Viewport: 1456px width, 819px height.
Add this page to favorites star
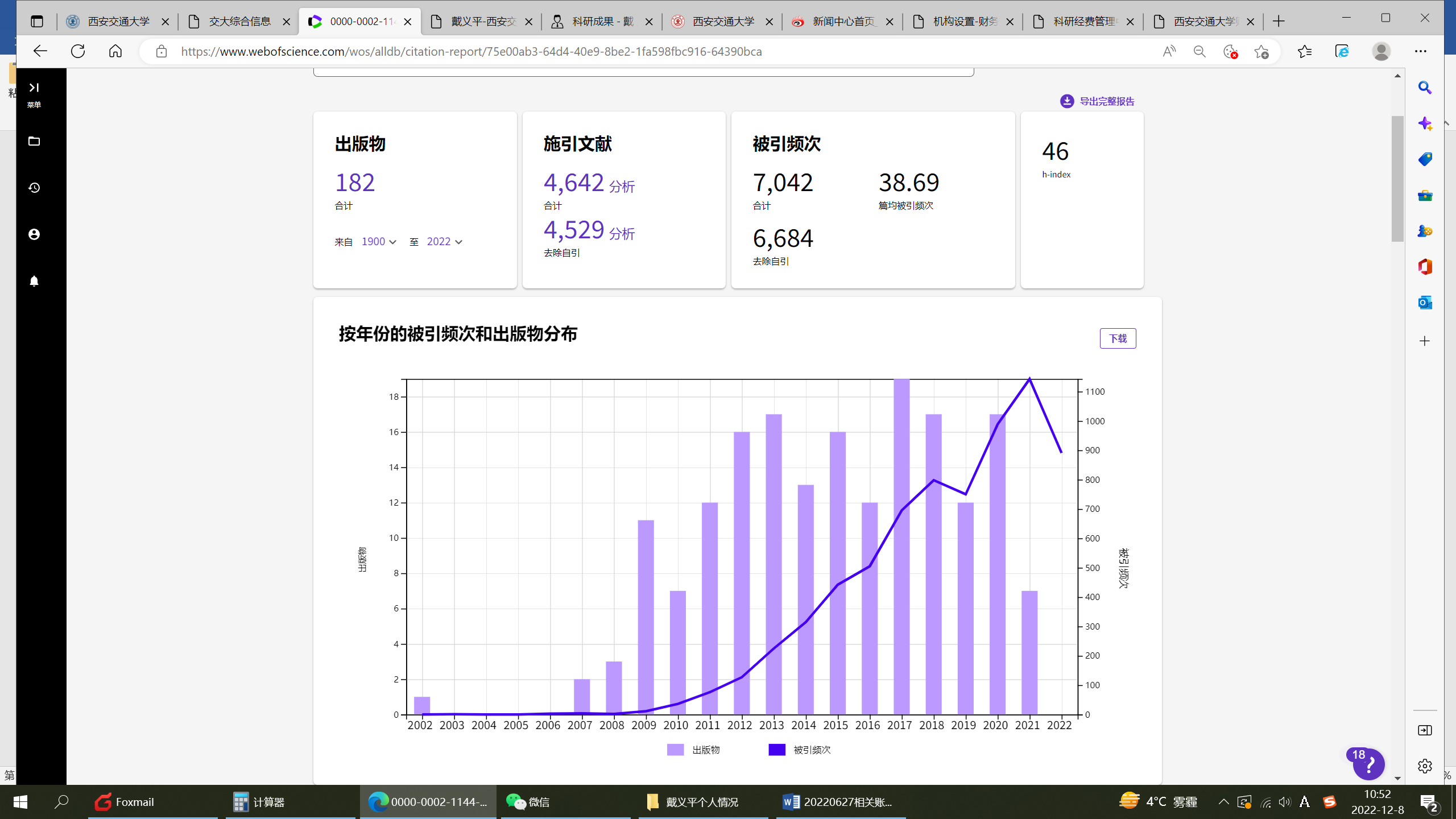tap(1261, 52)
